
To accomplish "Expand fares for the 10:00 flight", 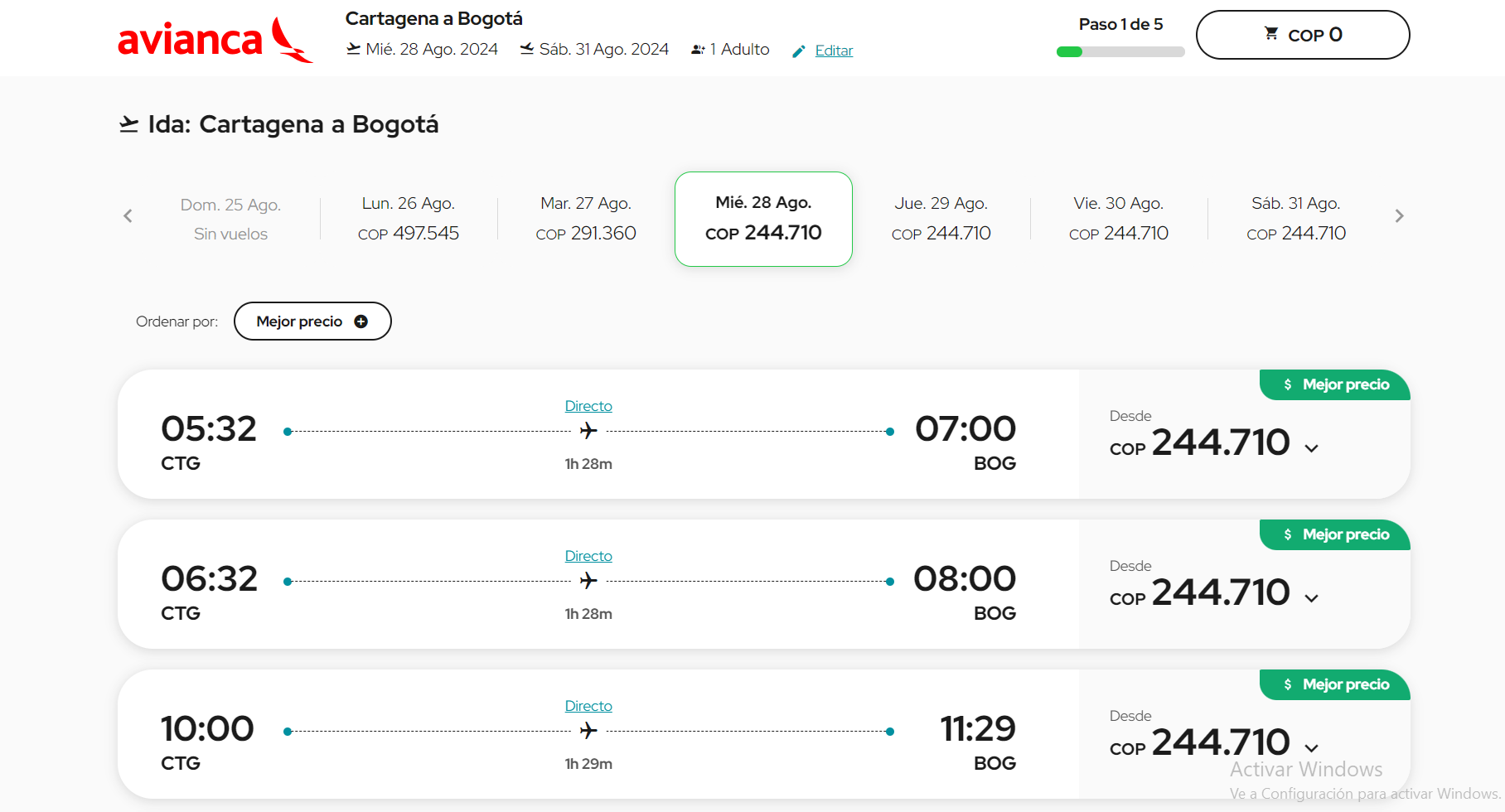I will pos(1311,748).
